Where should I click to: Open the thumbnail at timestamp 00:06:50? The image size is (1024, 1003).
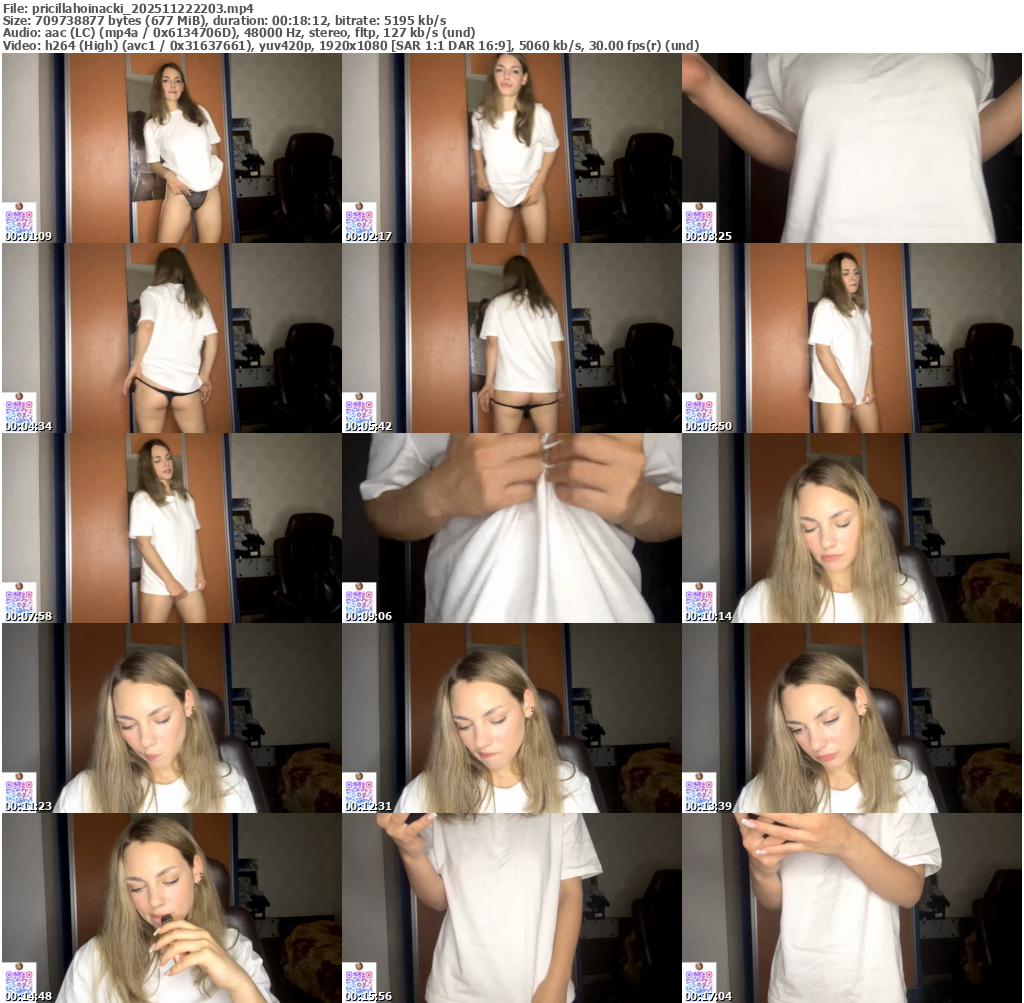(851, 338)
